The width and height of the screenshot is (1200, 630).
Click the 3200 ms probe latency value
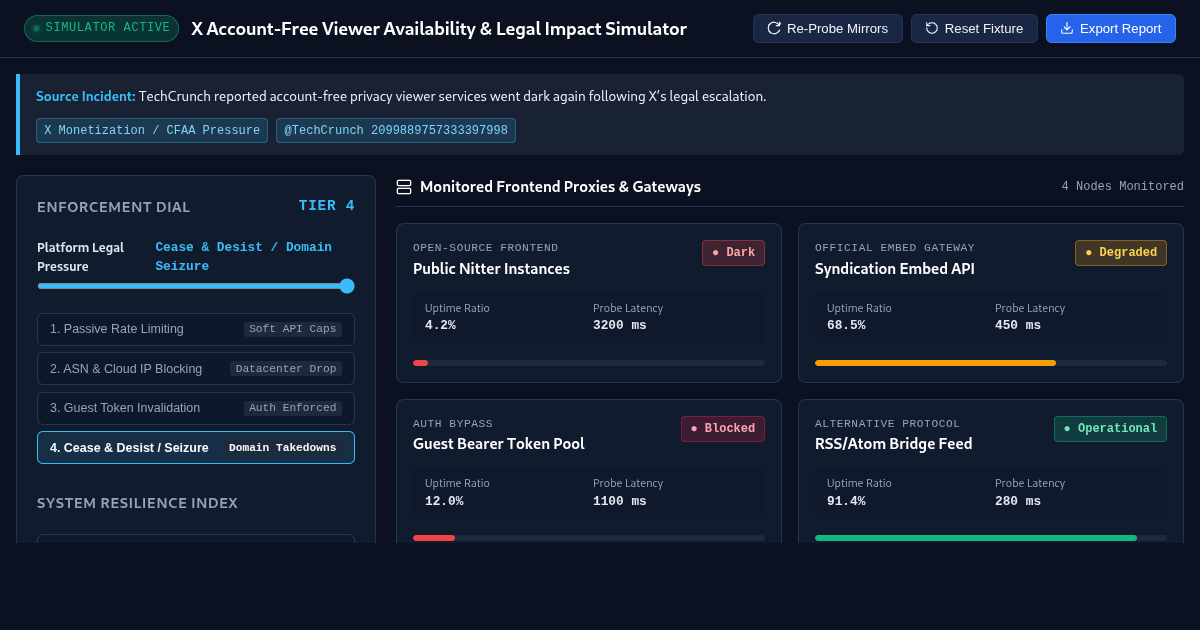(620, 325)
